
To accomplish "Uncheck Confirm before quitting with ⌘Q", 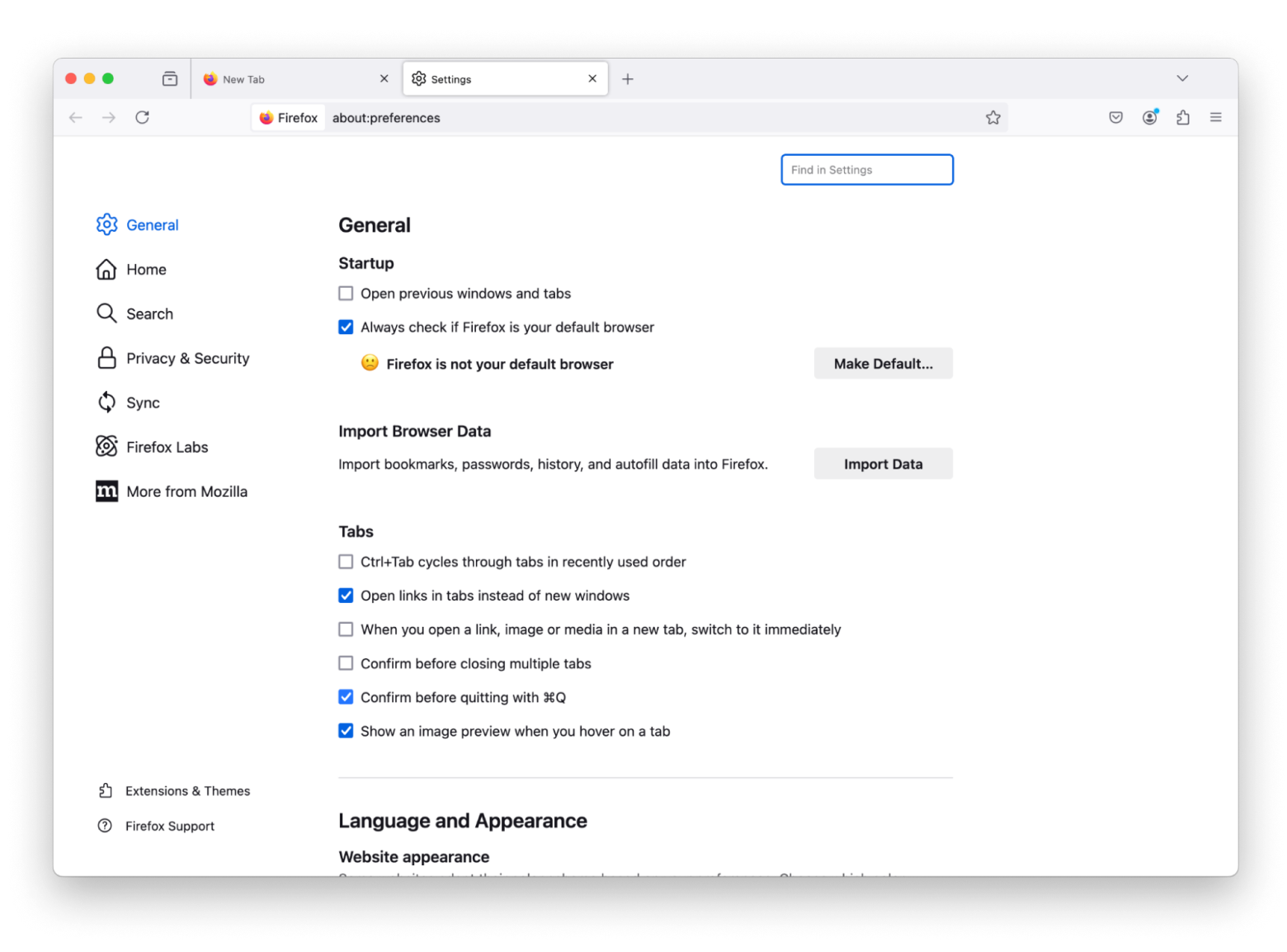I will 346,698.
